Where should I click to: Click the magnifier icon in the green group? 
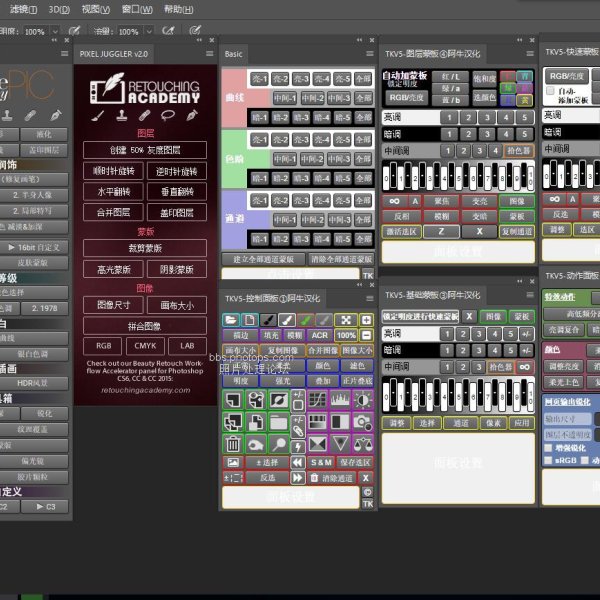point(279,444)
